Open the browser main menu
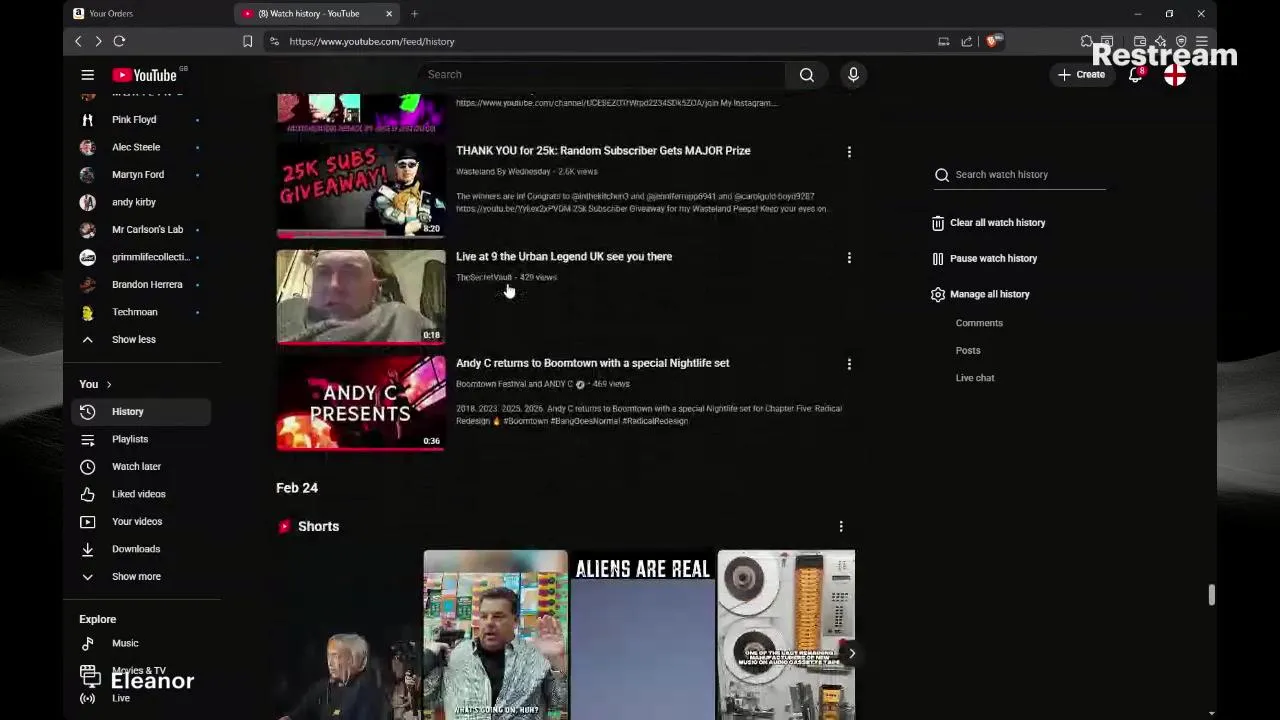Screen dimensions: 1280x720 [1202, 41]
